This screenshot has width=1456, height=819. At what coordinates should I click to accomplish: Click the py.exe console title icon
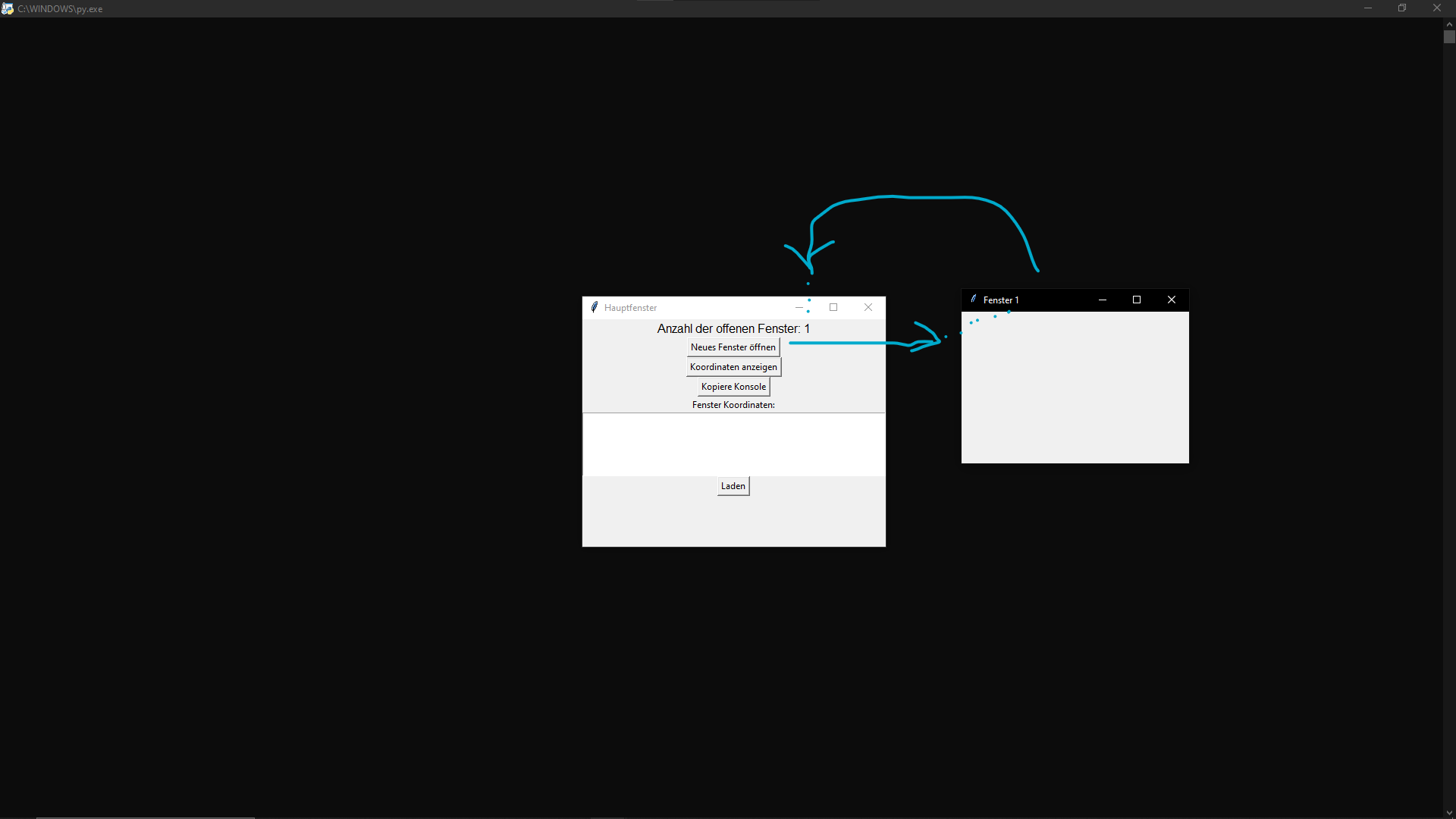pyautogui.click(x=8, y=8)
